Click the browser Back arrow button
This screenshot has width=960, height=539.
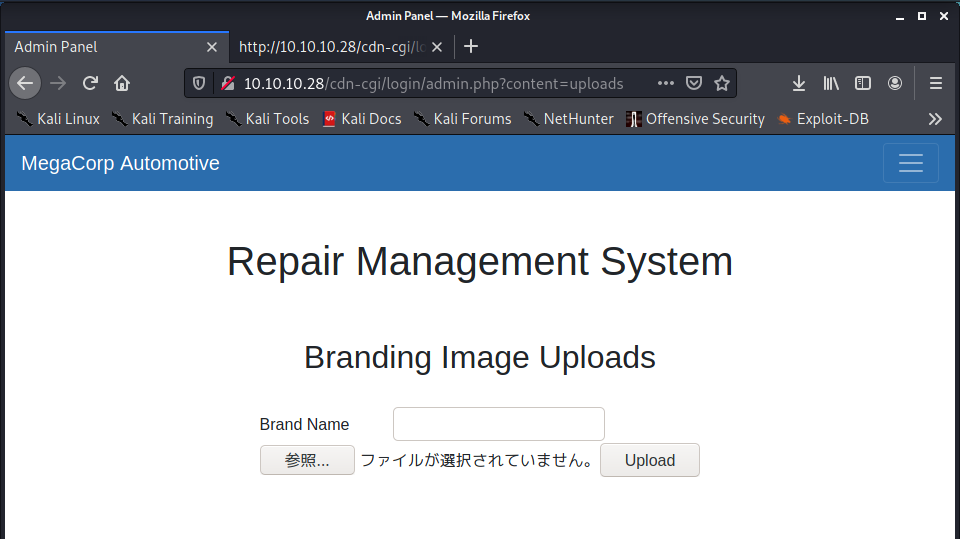pos(25,83)
